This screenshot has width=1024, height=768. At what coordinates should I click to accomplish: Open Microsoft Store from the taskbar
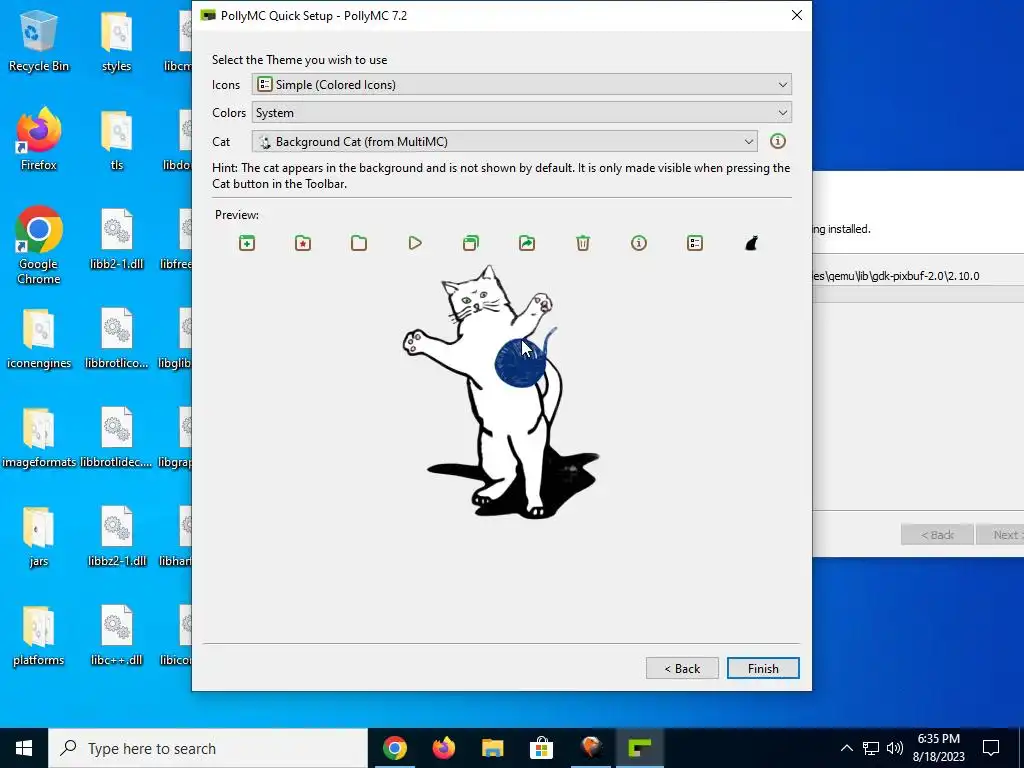click(x=542, y=748)
